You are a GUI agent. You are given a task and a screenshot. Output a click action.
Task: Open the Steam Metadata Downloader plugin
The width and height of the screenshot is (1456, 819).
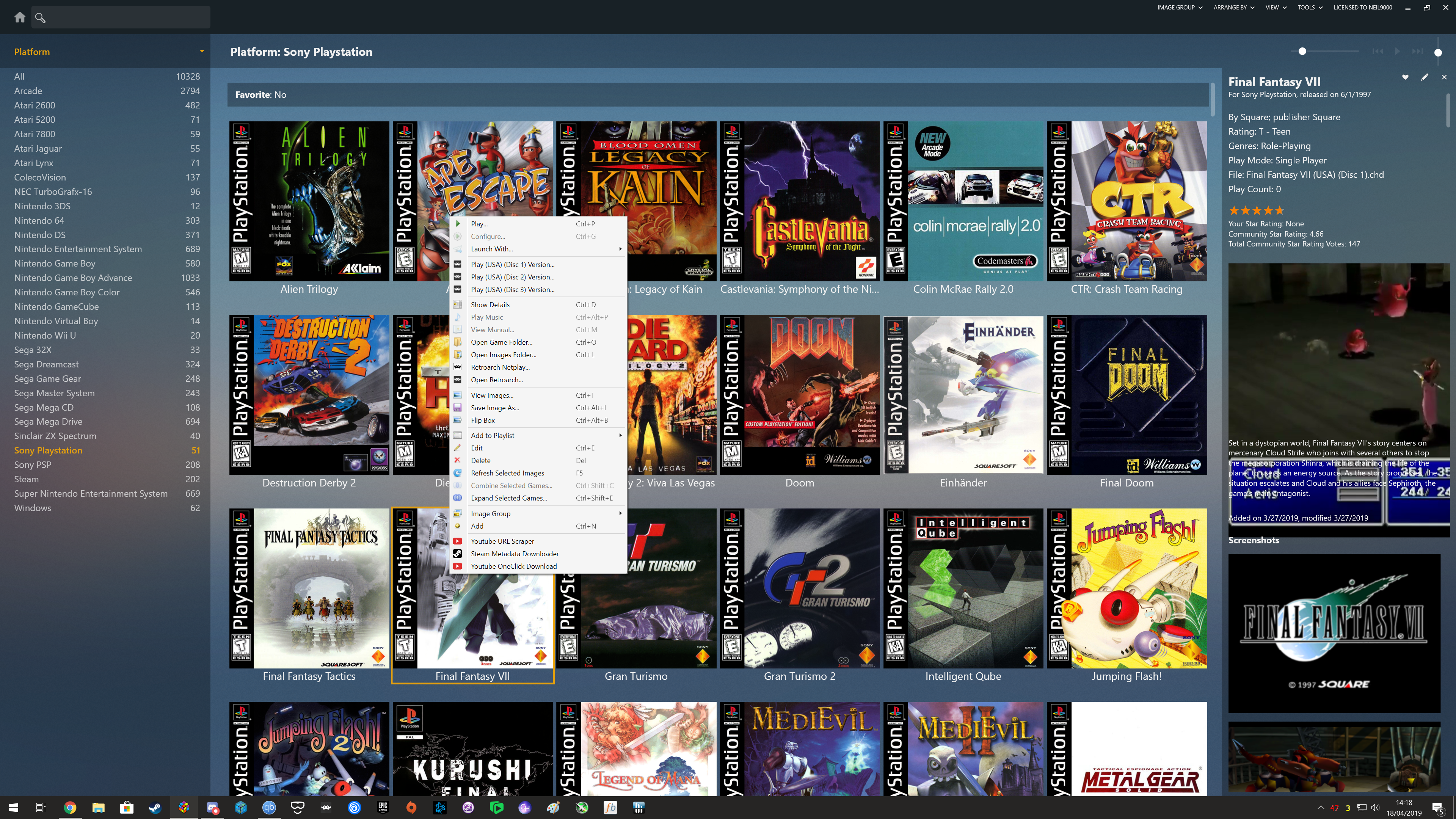538,554
